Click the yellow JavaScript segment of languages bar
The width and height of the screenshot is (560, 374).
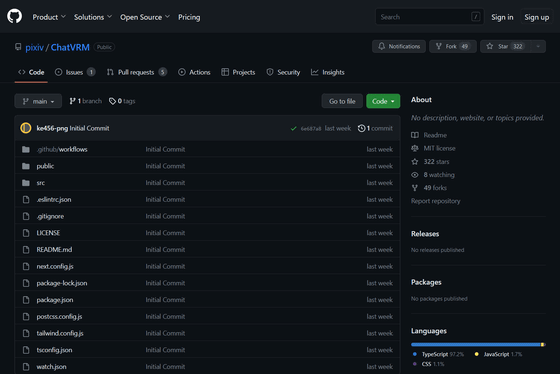pyautogui.click(x=542, y=345)
